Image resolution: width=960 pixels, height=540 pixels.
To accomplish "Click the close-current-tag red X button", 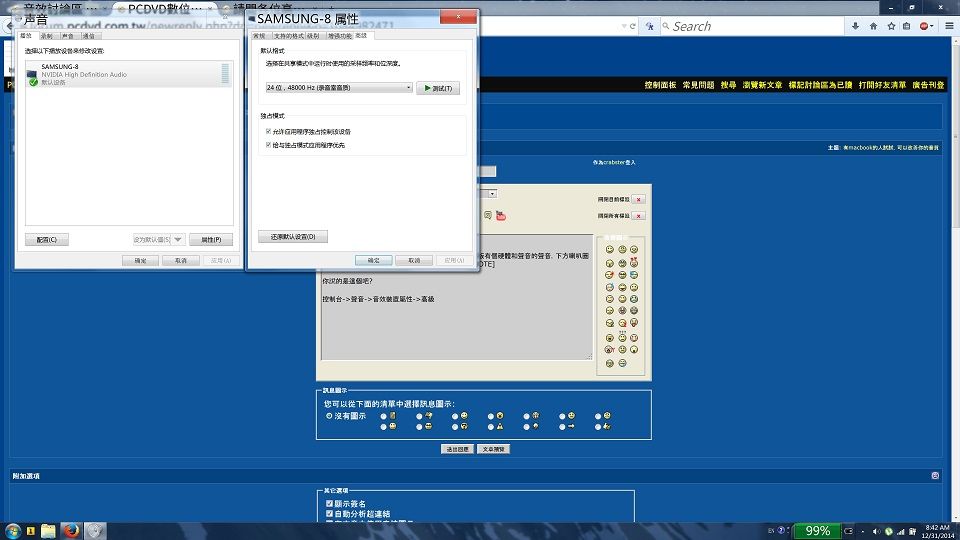I will tap(639, 200).
